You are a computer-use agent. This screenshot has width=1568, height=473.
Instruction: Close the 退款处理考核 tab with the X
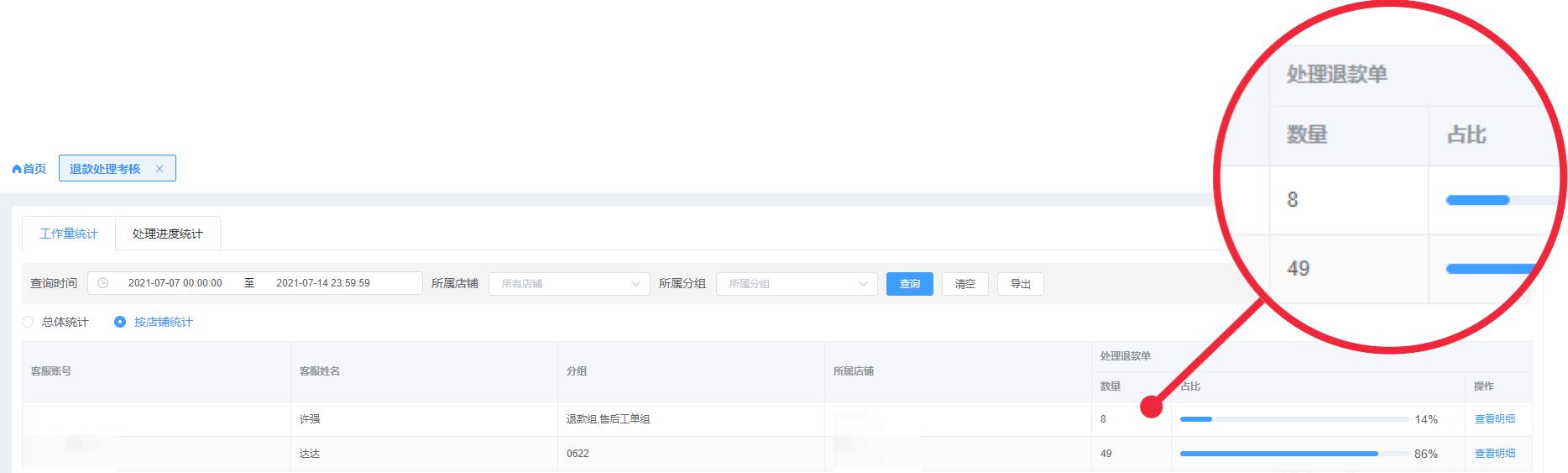(159, 169)
